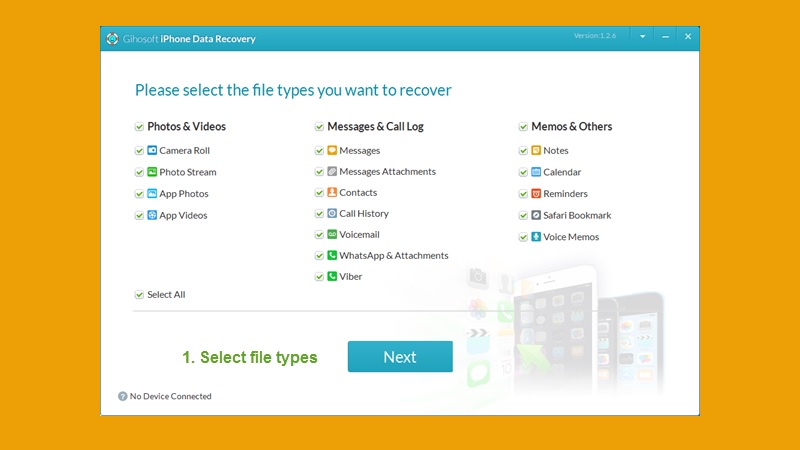This screenshot has width=800, height=450.
Task: Click the 'Memos & Others' heading text
Action: (571, 127)
